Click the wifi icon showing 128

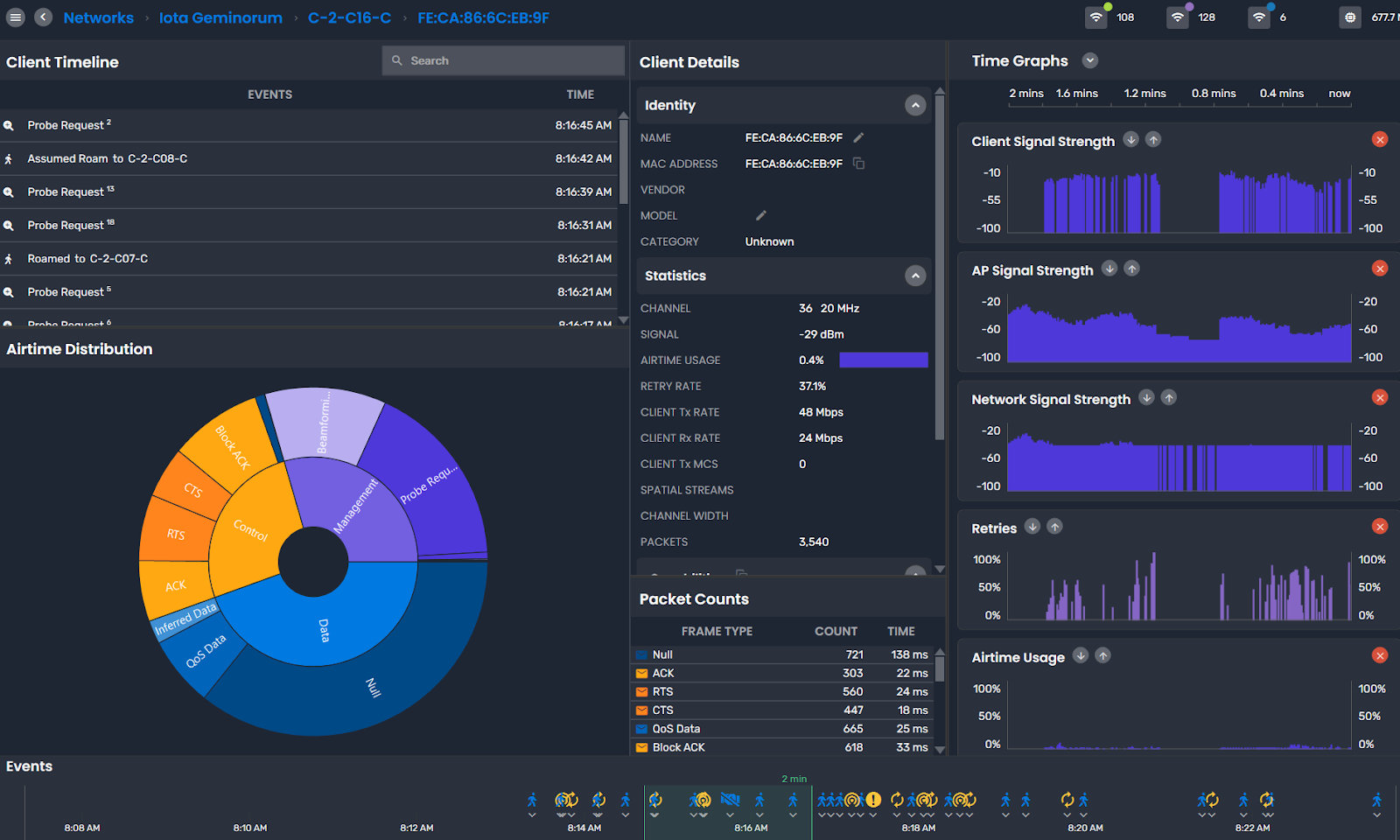1178,17
